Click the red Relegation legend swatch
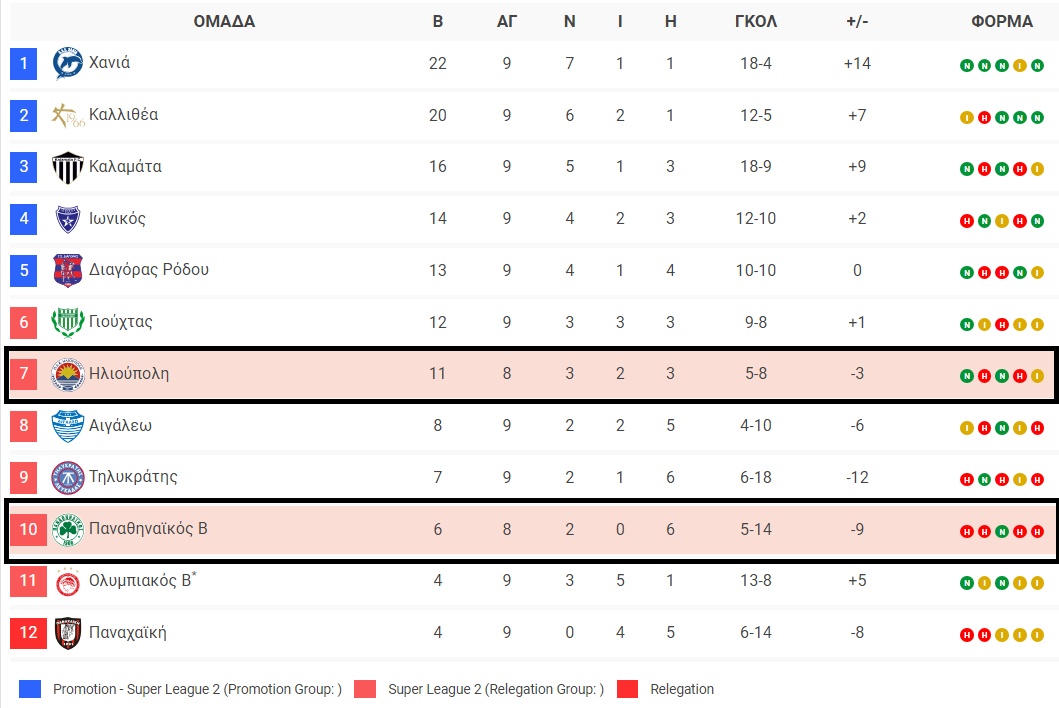Image resolution: width=1059 pixels, height=708 pixels. 627,689
